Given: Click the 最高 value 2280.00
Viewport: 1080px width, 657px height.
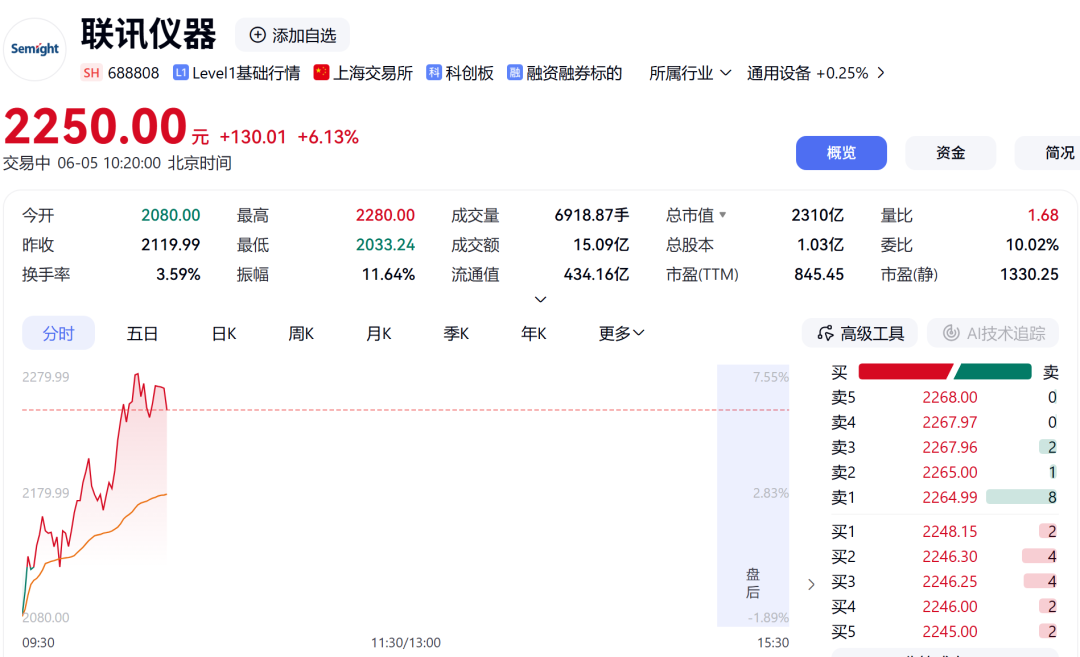Looking at the screenshot, I should click(385, 216).
